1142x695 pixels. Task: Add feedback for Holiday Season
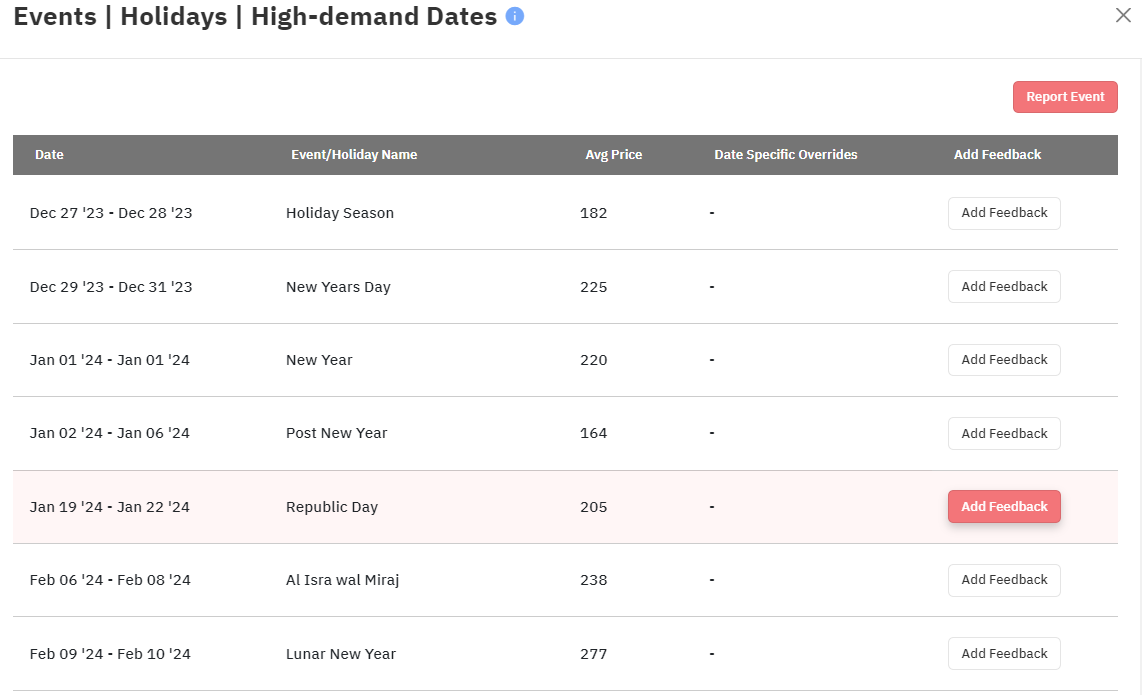pos(1004,213)
